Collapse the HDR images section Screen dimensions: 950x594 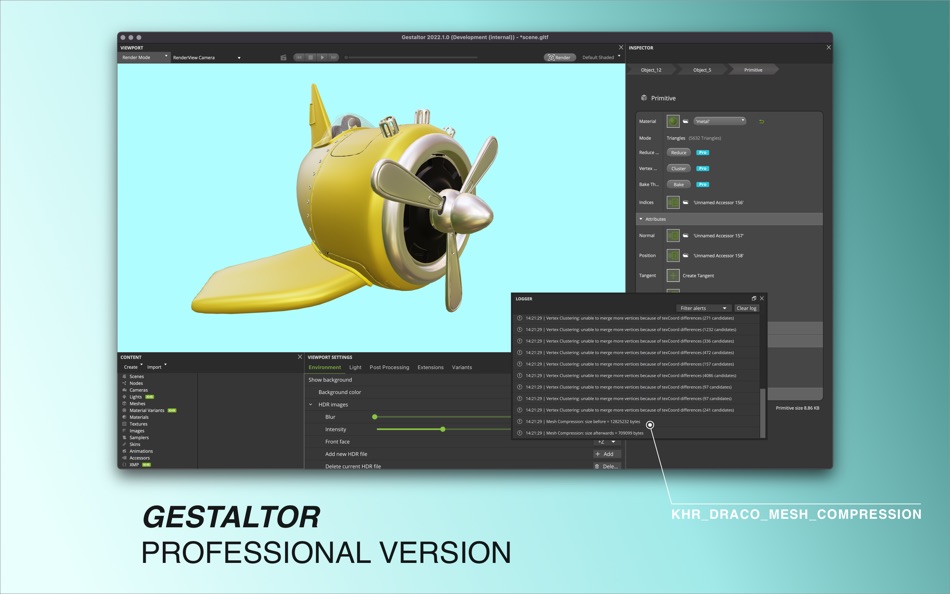click(x=311, y=404)
